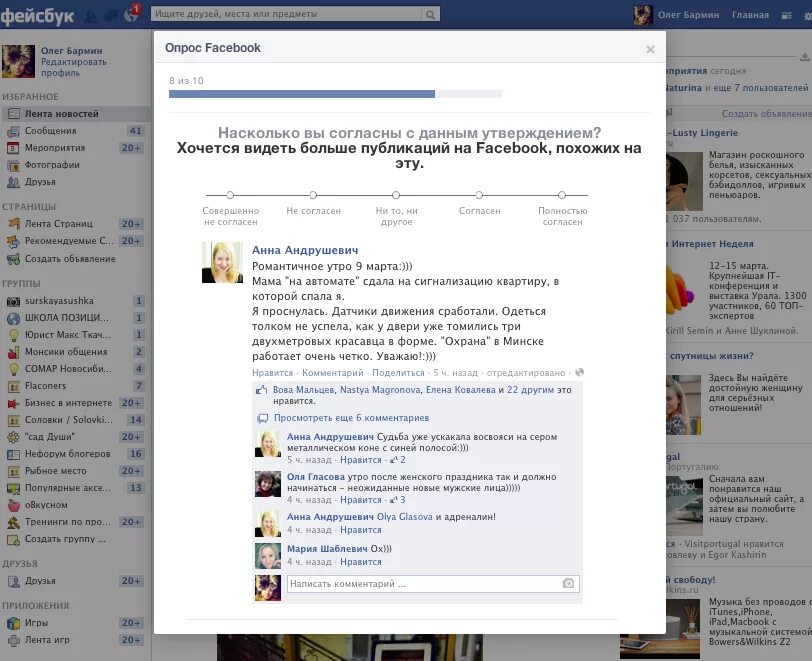Click the camera icon in the comment box
The height and width of the screenshot is (661, 812).
[568, 584]
